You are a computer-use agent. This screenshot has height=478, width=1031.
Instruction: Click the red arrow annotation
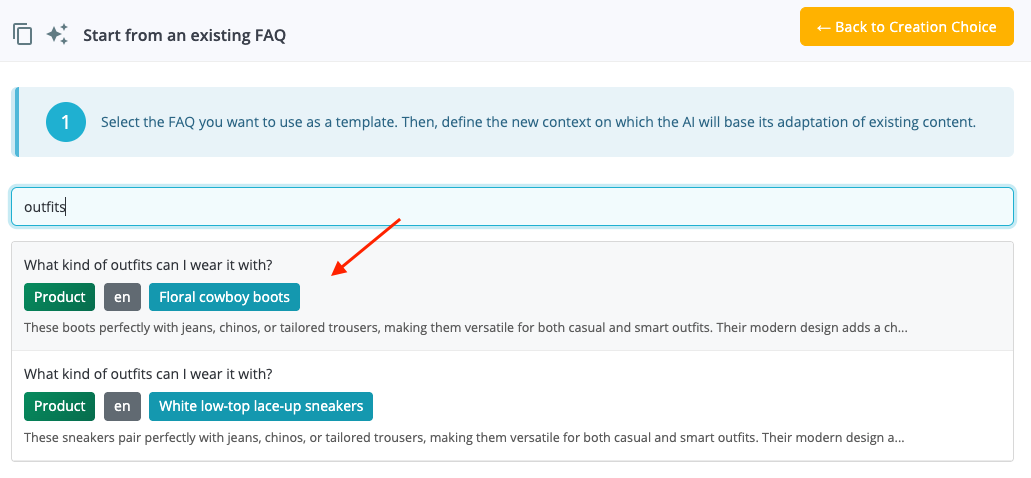point(366,245)
